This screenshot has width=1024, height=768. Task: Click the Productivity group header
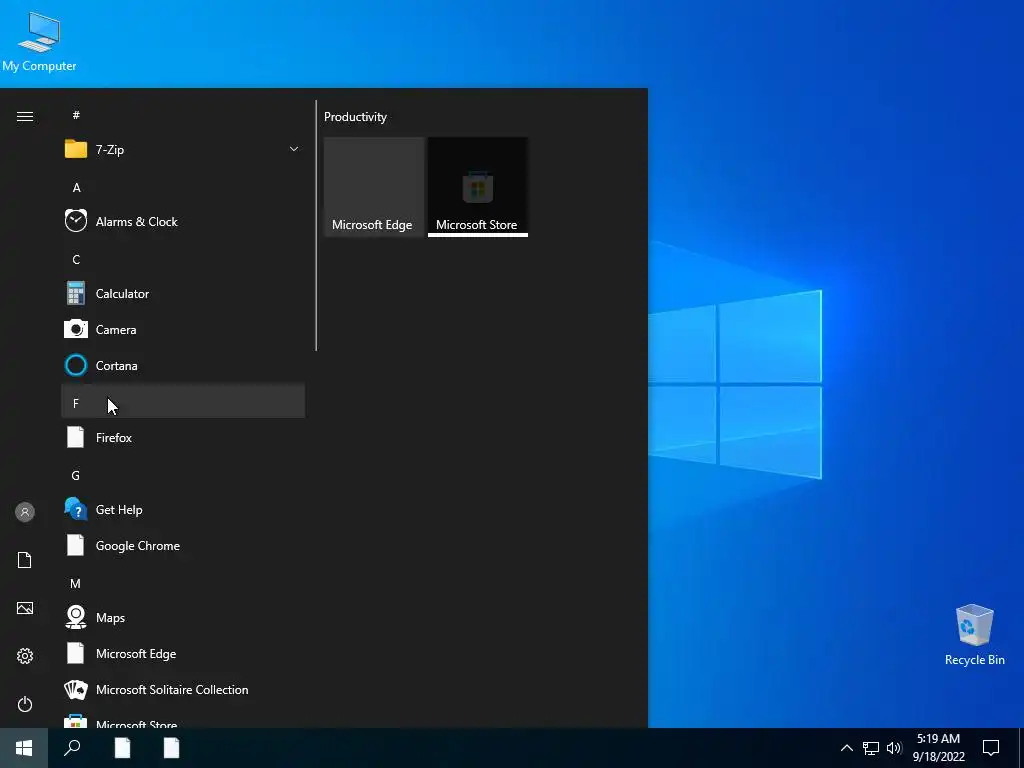[x=355, y=117]
